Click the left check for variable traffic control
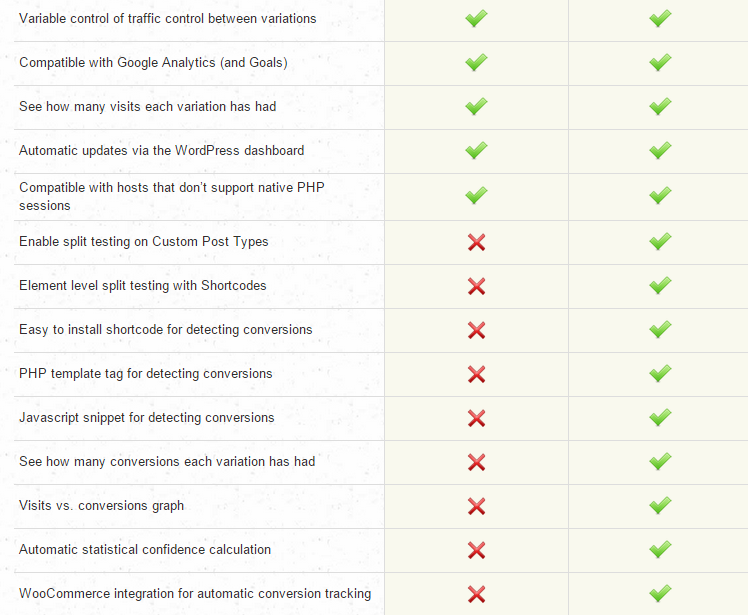748x615 pixels. click(476, 18)
